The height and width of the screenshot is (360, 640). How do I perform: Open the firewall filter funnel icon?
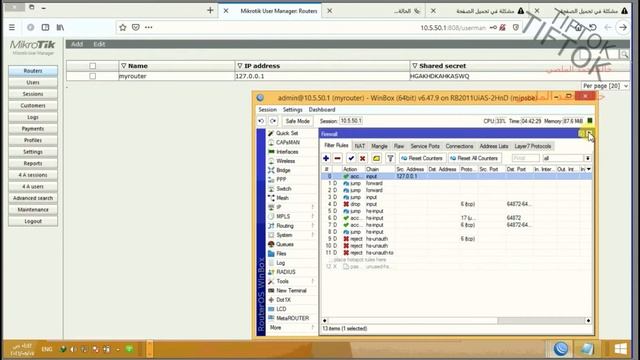click(390, 158)
